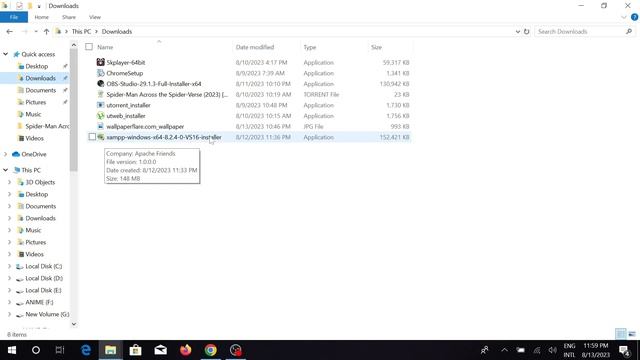The width and height of the screenshot is (640, 360).
Task: Switch to details view layout icon
Action: pos(620,334)
